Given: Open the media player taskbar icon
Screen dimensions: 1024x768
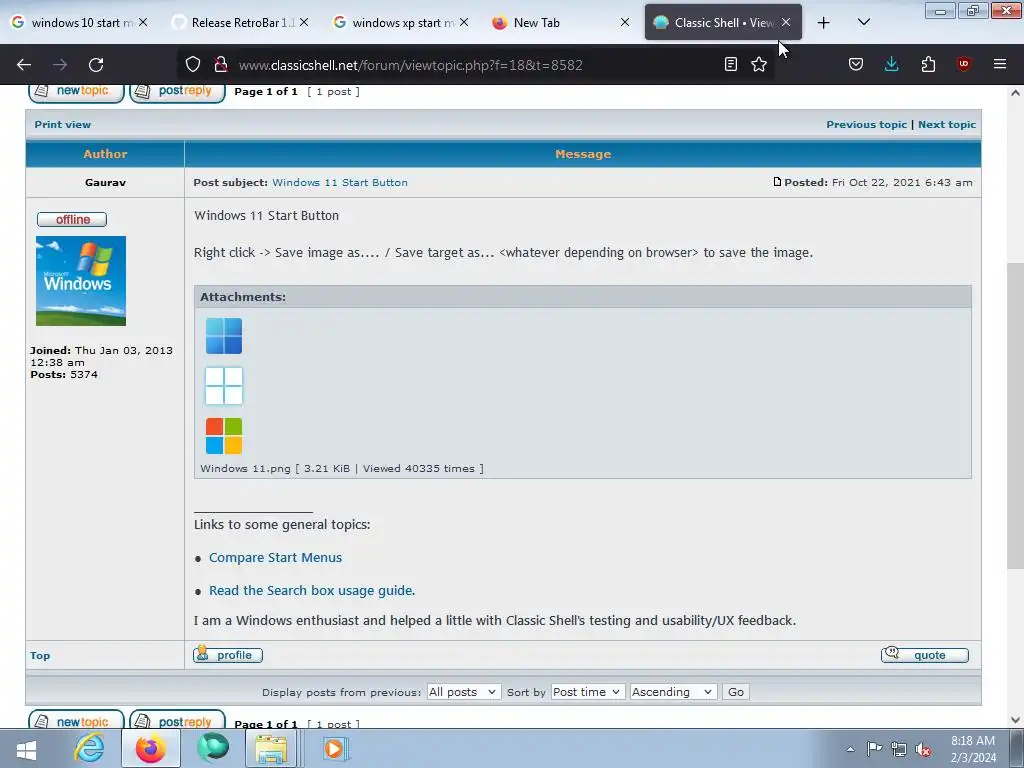Looking at the screenshot, I should point(335,748).
